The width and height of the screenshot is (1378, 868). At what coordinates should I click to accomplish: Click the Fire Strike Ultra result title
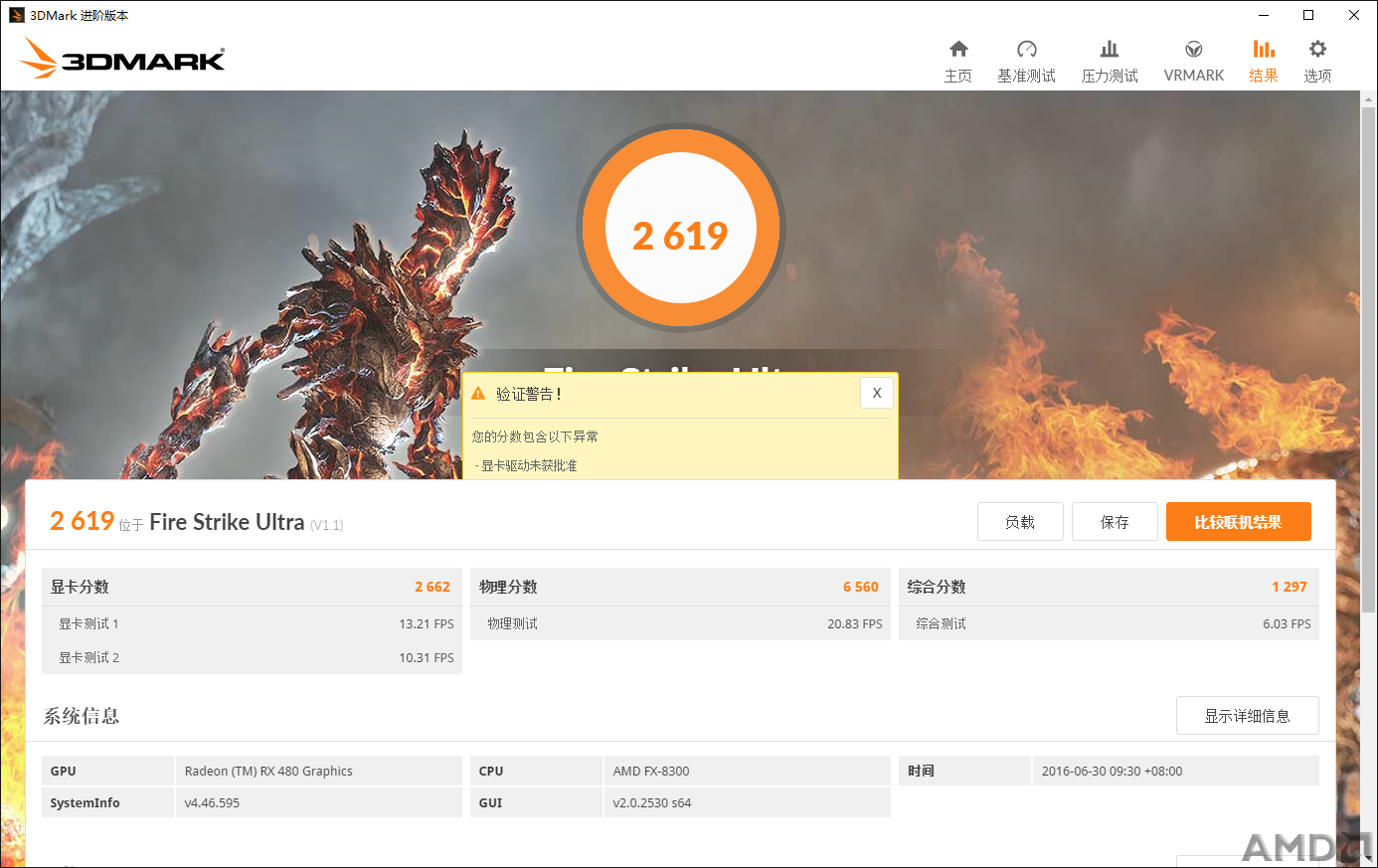click(x=227, y=522)
